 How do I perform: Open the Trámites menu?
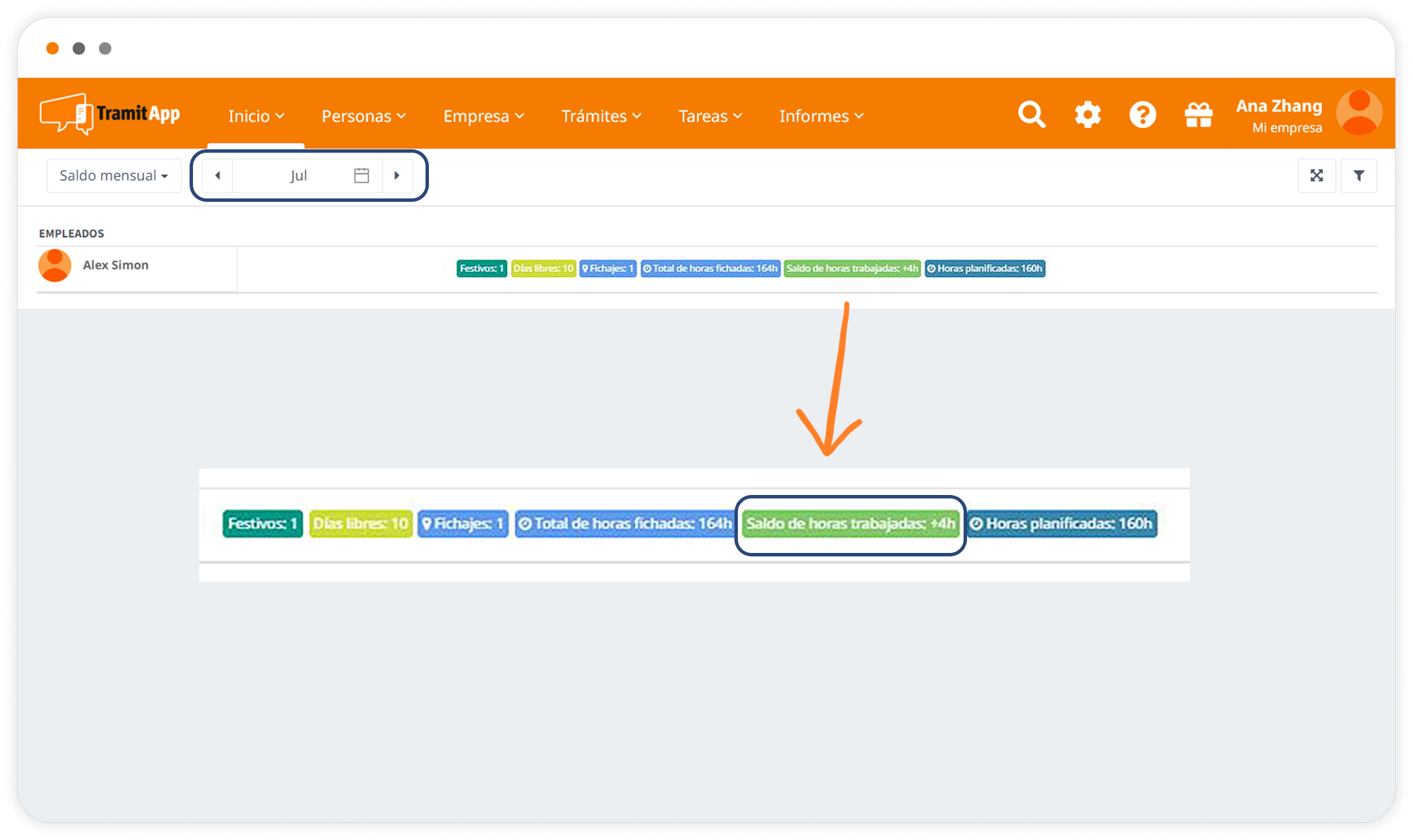[x=601, y=117]
